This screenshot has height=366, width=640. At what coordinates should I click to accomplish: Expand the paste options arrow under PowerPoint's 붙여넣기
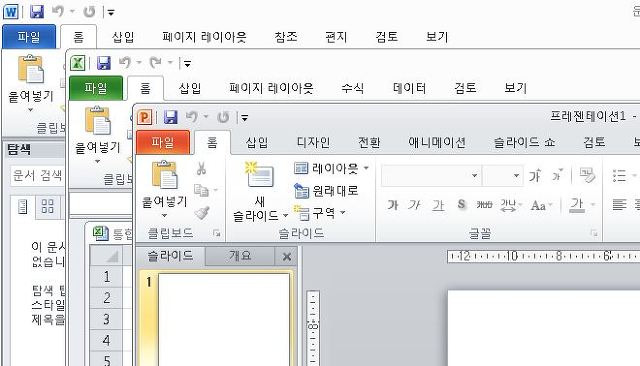pyautogui.click(x=164, y=215)
